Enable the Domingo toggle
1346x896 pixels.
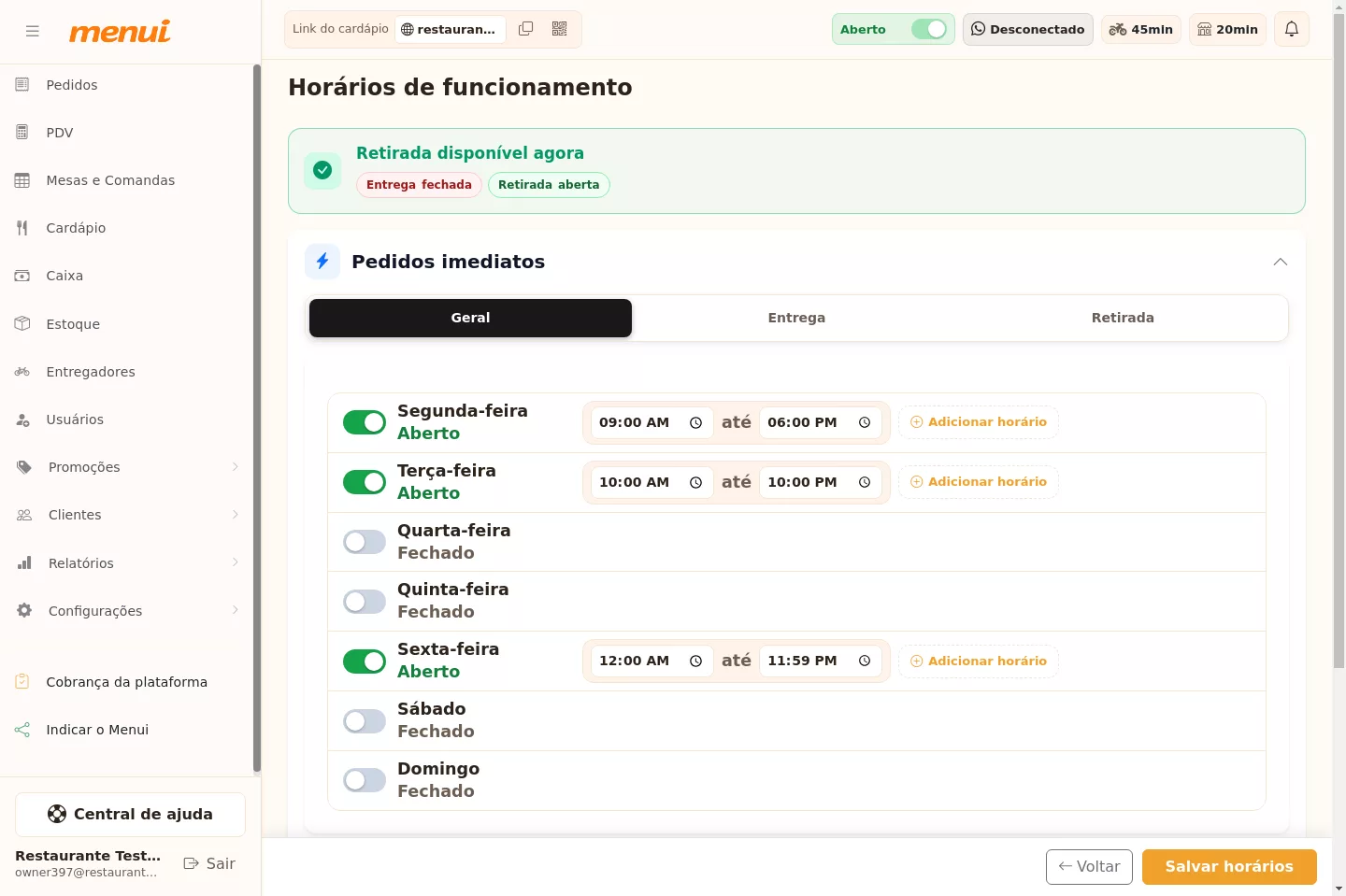tap(365, 780)
